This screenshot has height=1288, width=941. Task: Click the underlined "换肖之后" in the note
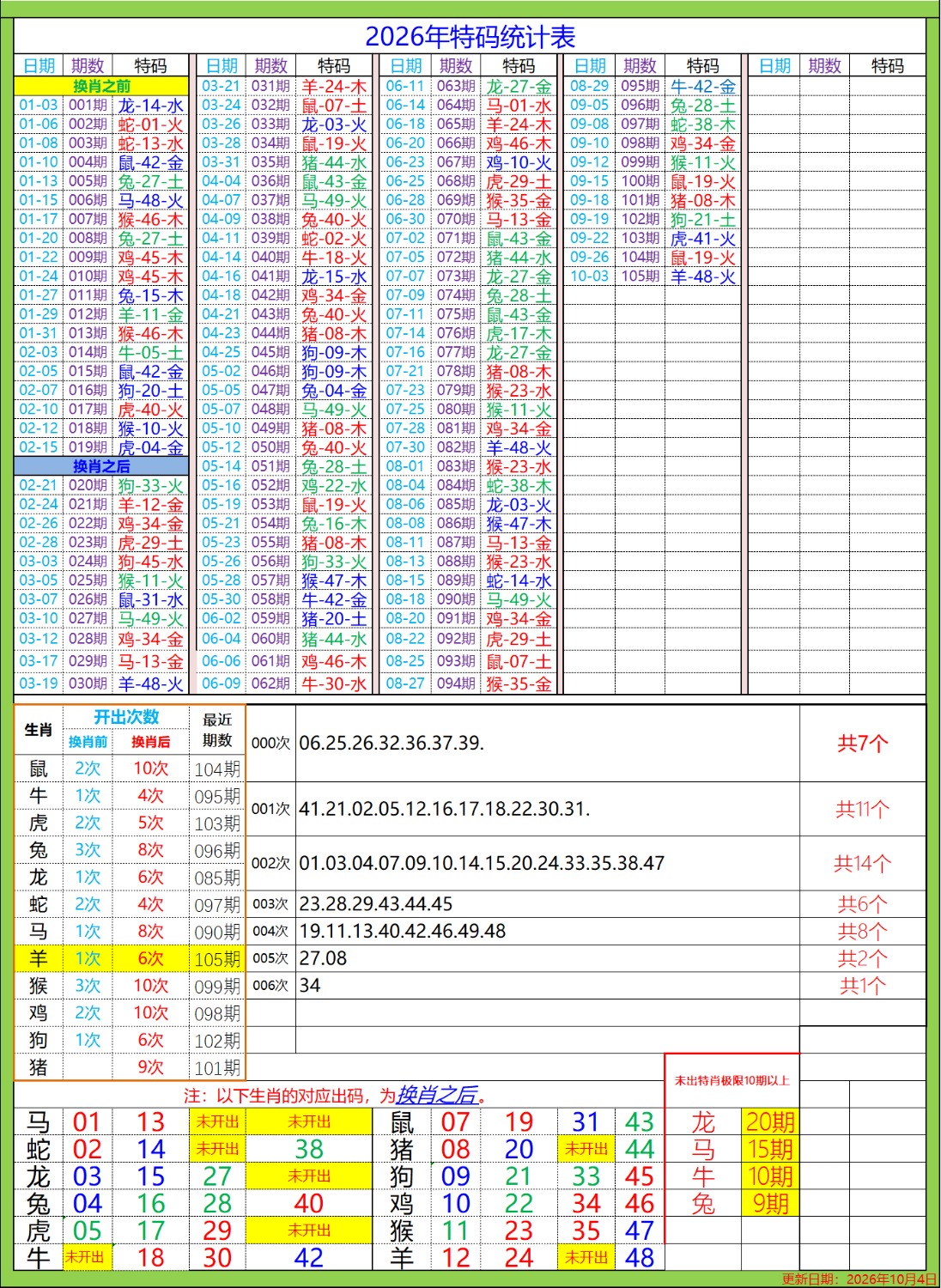(x=436, y=1096)
